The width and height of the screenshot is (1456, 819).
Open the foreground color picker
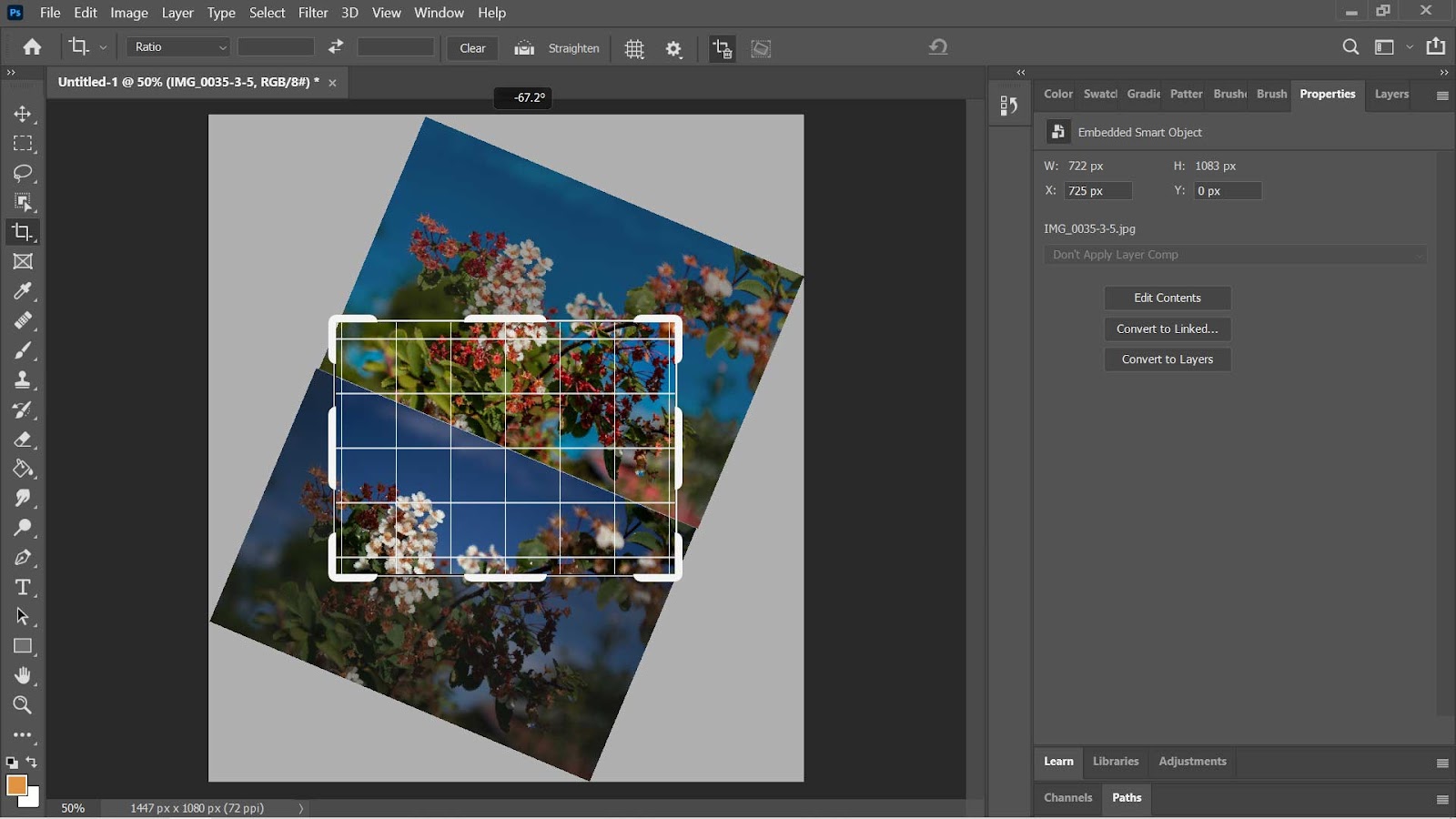[x=15, y=784]
